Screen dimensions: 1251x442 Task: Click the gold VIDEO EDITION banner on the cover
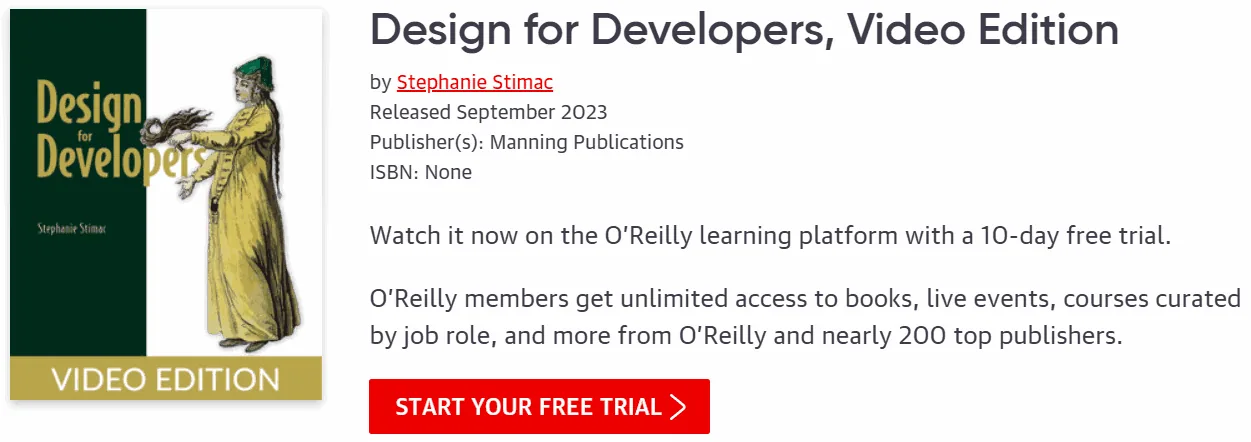pos(166,379)
